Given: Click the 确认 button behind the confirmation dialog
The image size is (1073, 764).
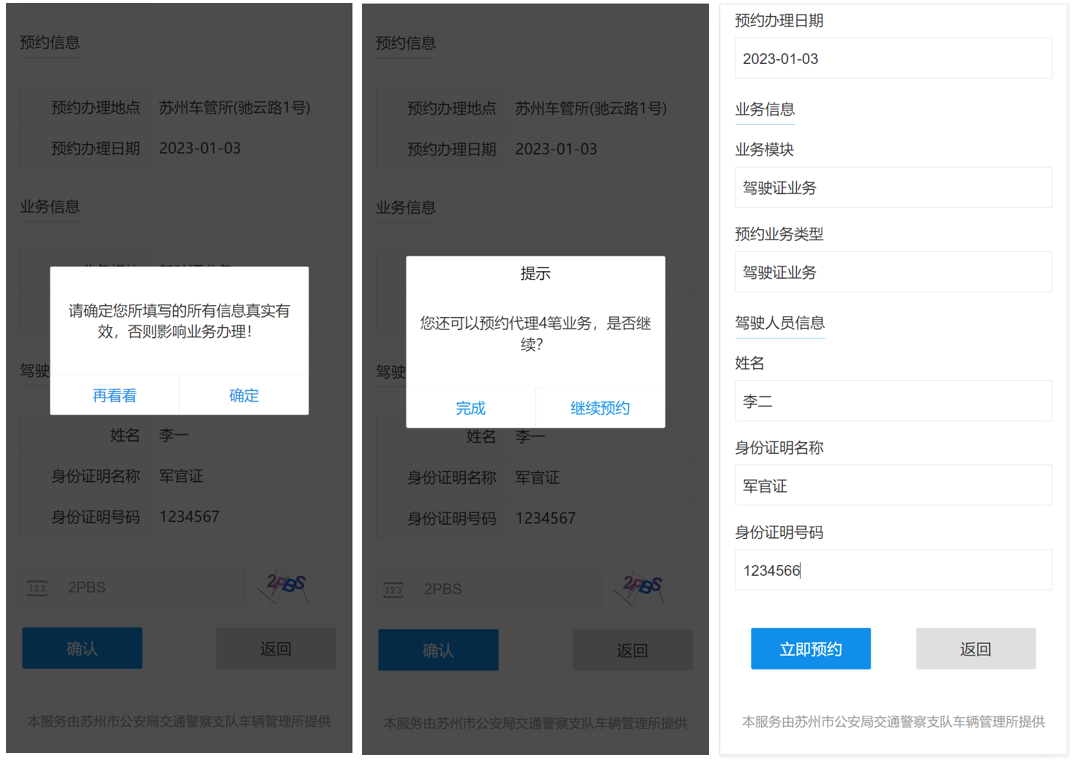Looking at the screenshot, I should [82, 648].
